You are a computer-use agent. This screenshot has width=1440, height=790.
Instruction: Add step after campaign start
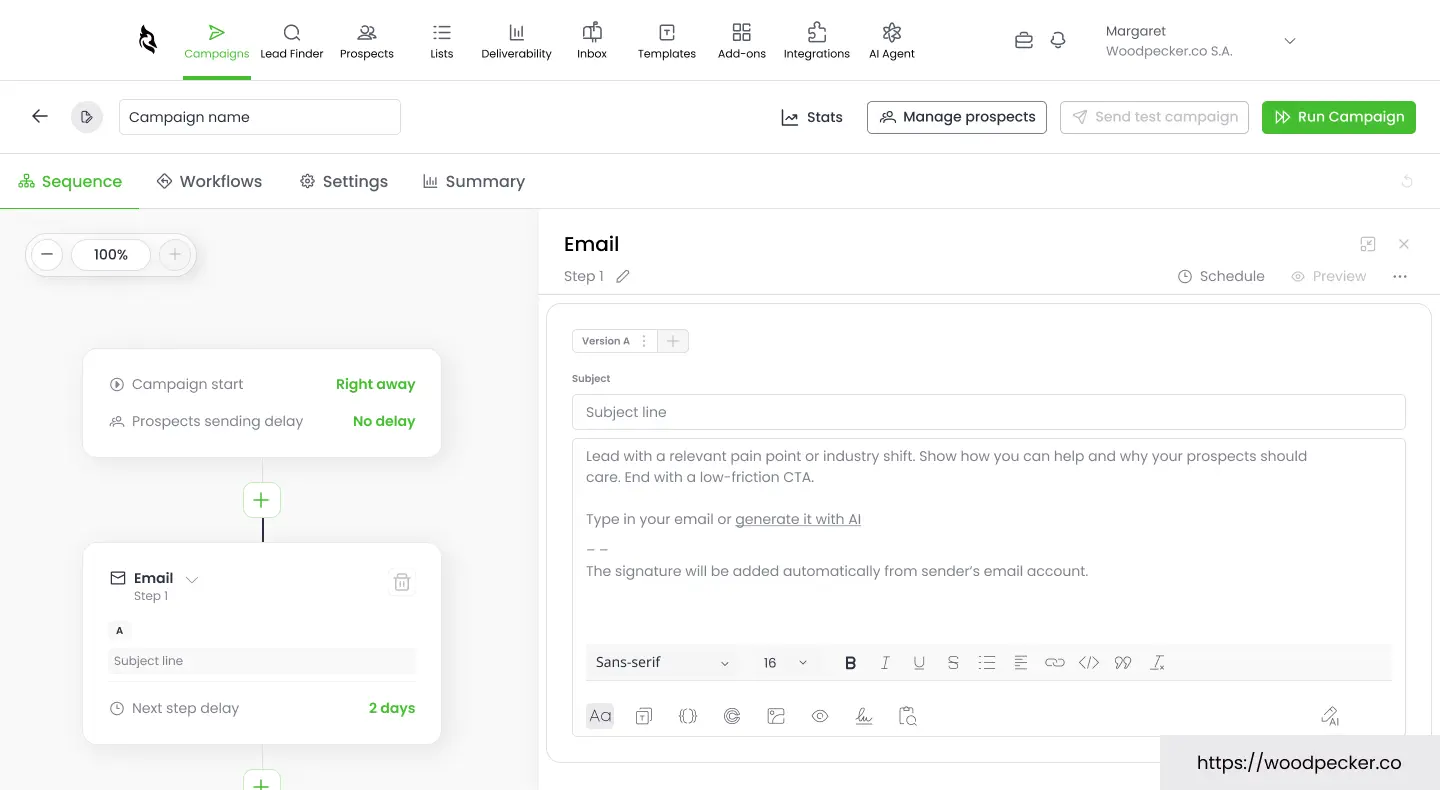click(262, 499)
